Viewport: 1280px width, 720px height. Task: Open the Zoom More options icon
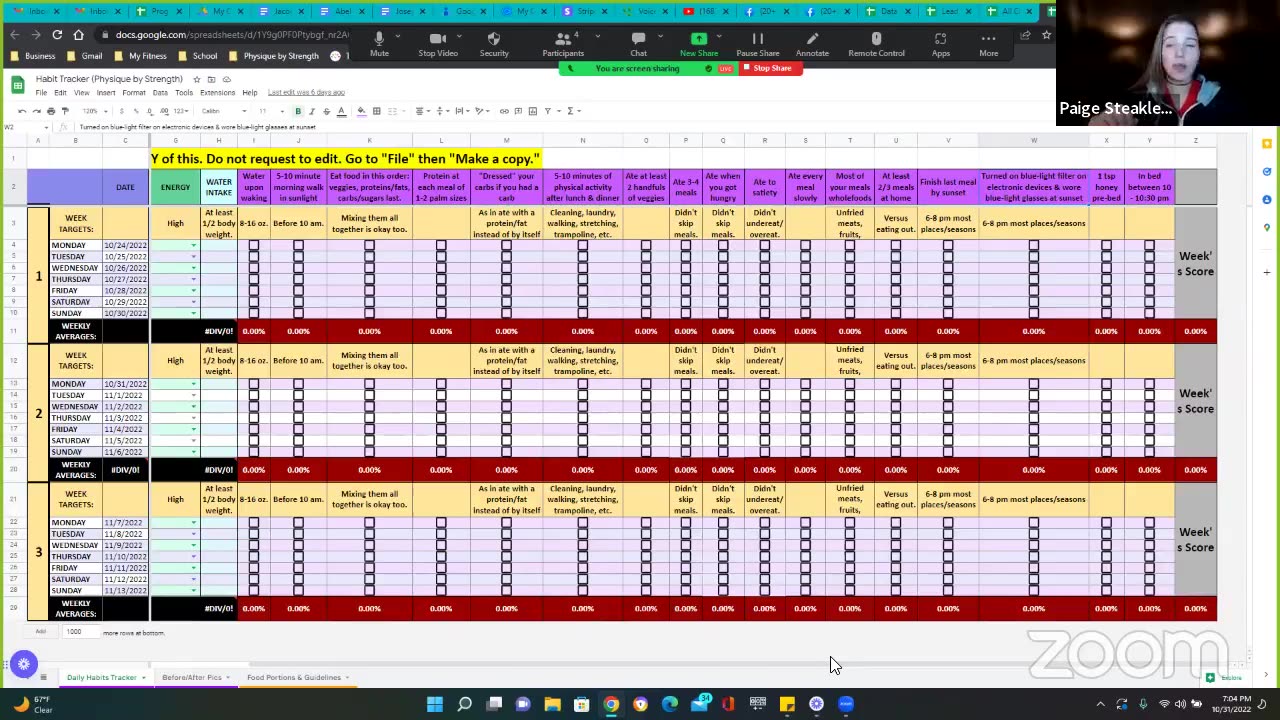pyautogui.click(x=988, y=38)
